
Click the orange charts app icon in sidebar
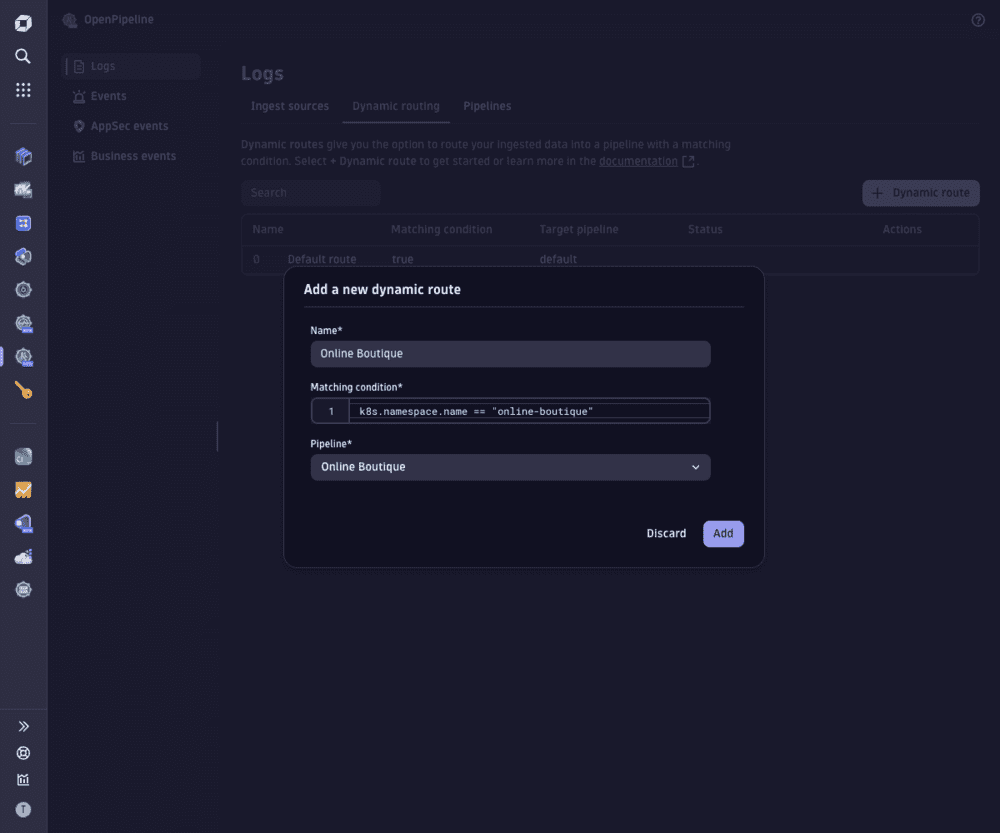point(23,490)
